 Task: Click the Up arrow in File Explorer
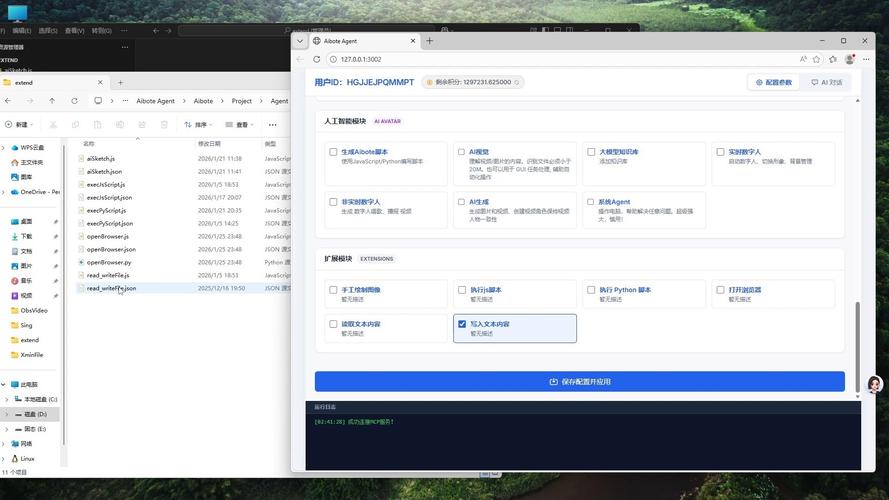(x=52, y=101)
